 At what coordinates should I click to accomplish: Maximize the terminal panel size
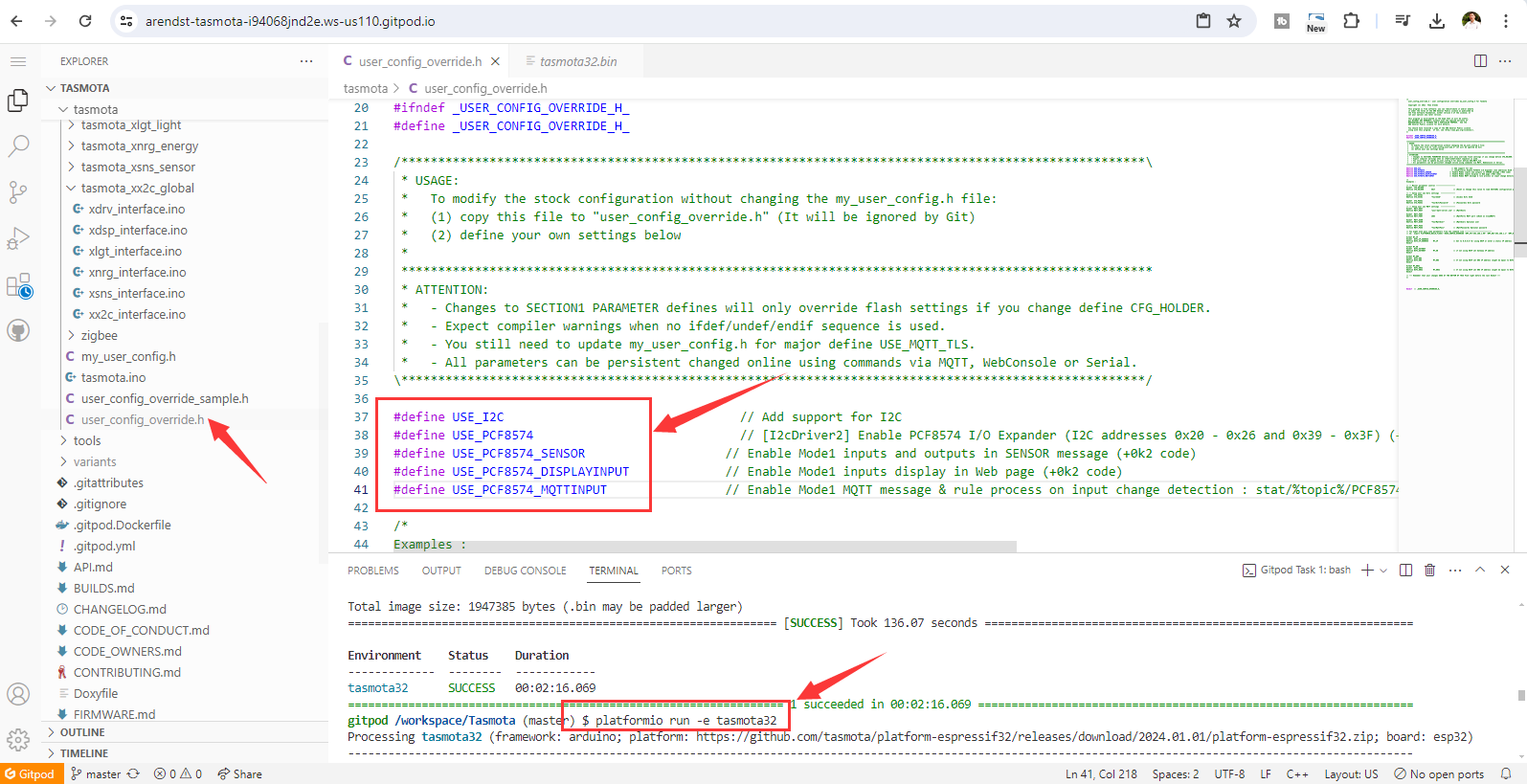click(1480, 571)
